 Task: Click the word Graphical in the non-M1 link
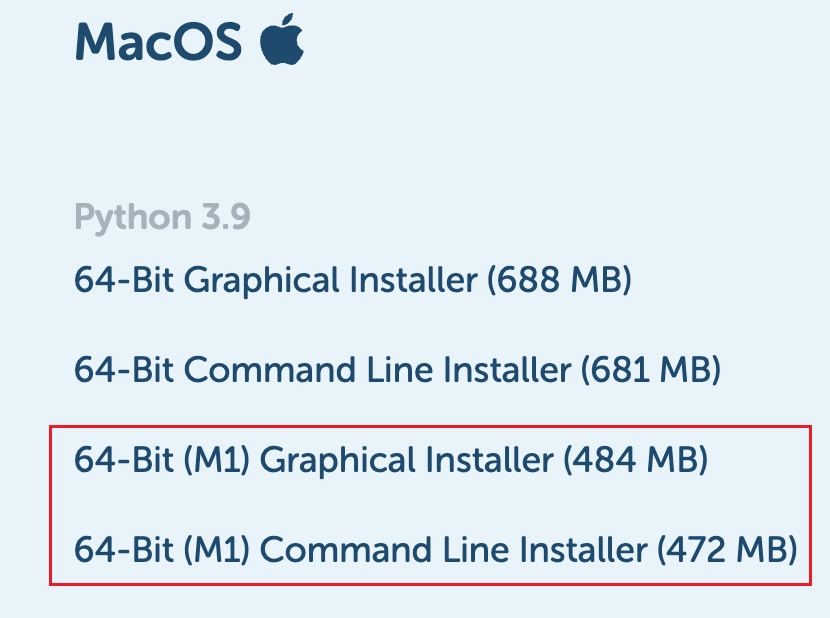pos(261,280)
